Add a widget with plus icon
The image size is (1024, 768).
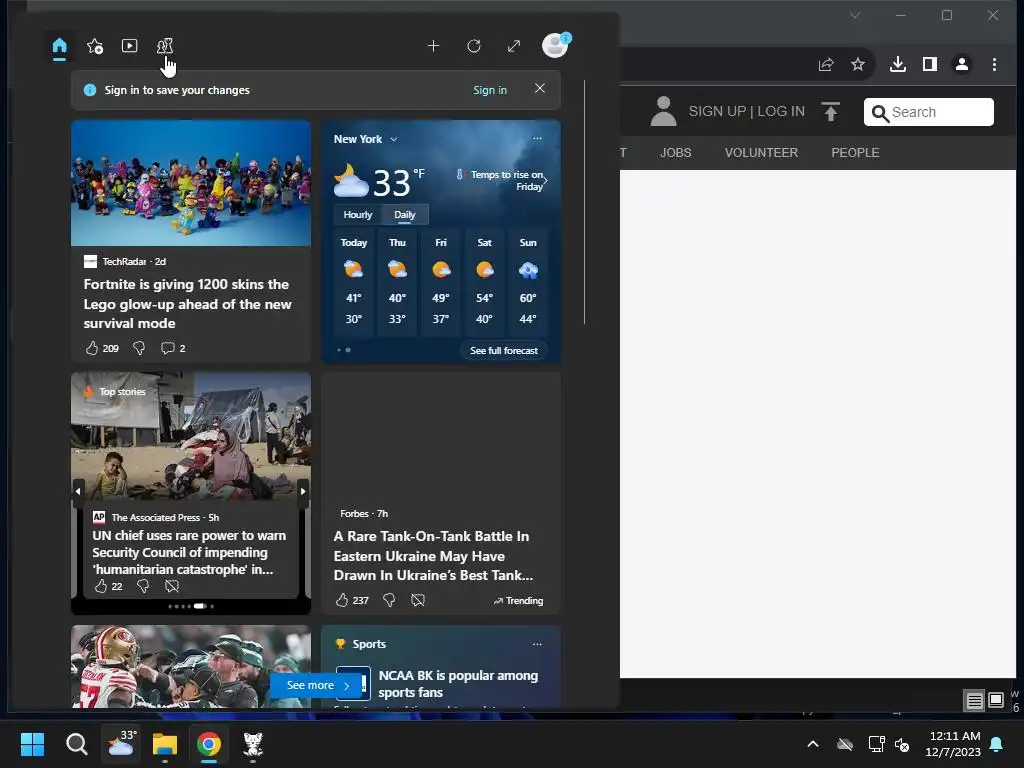(x=433, y=46)
